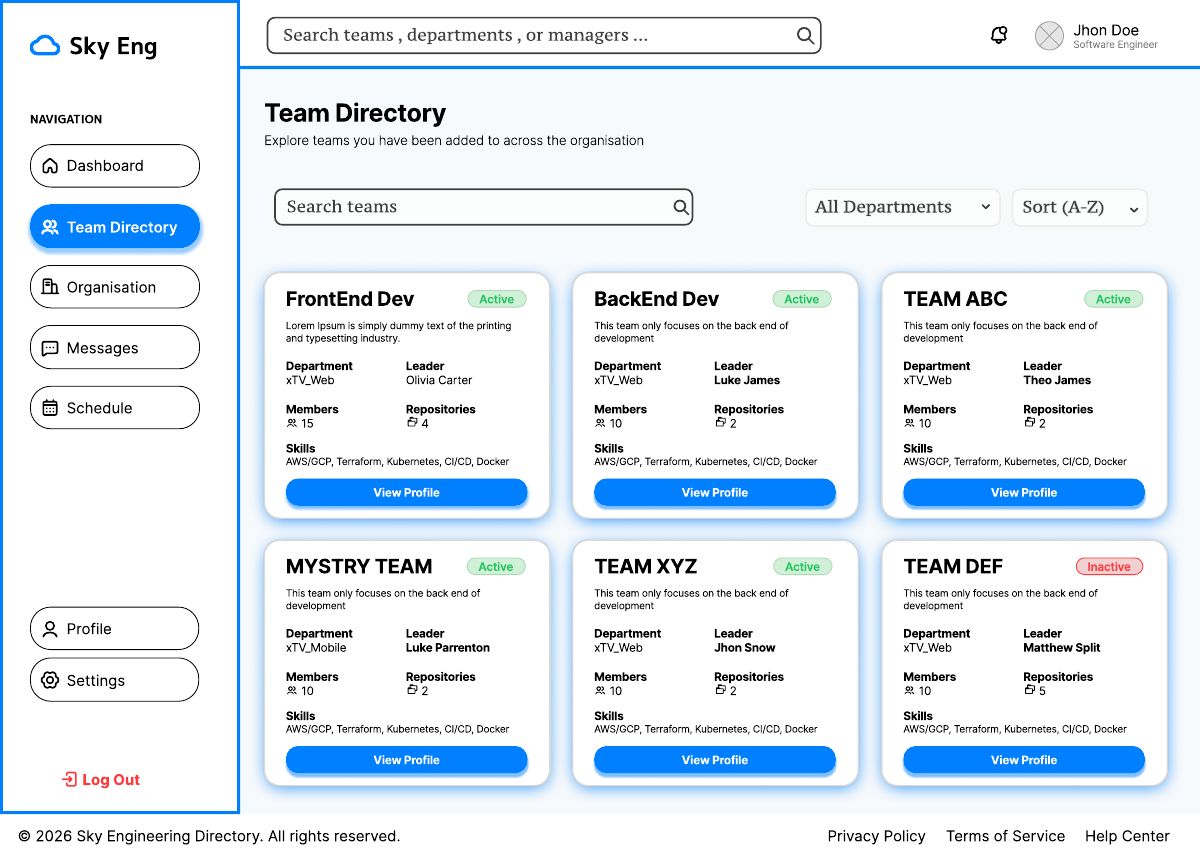Click the Sky Eng cloud logo icon
The image size is (1200, 854).
45,46
